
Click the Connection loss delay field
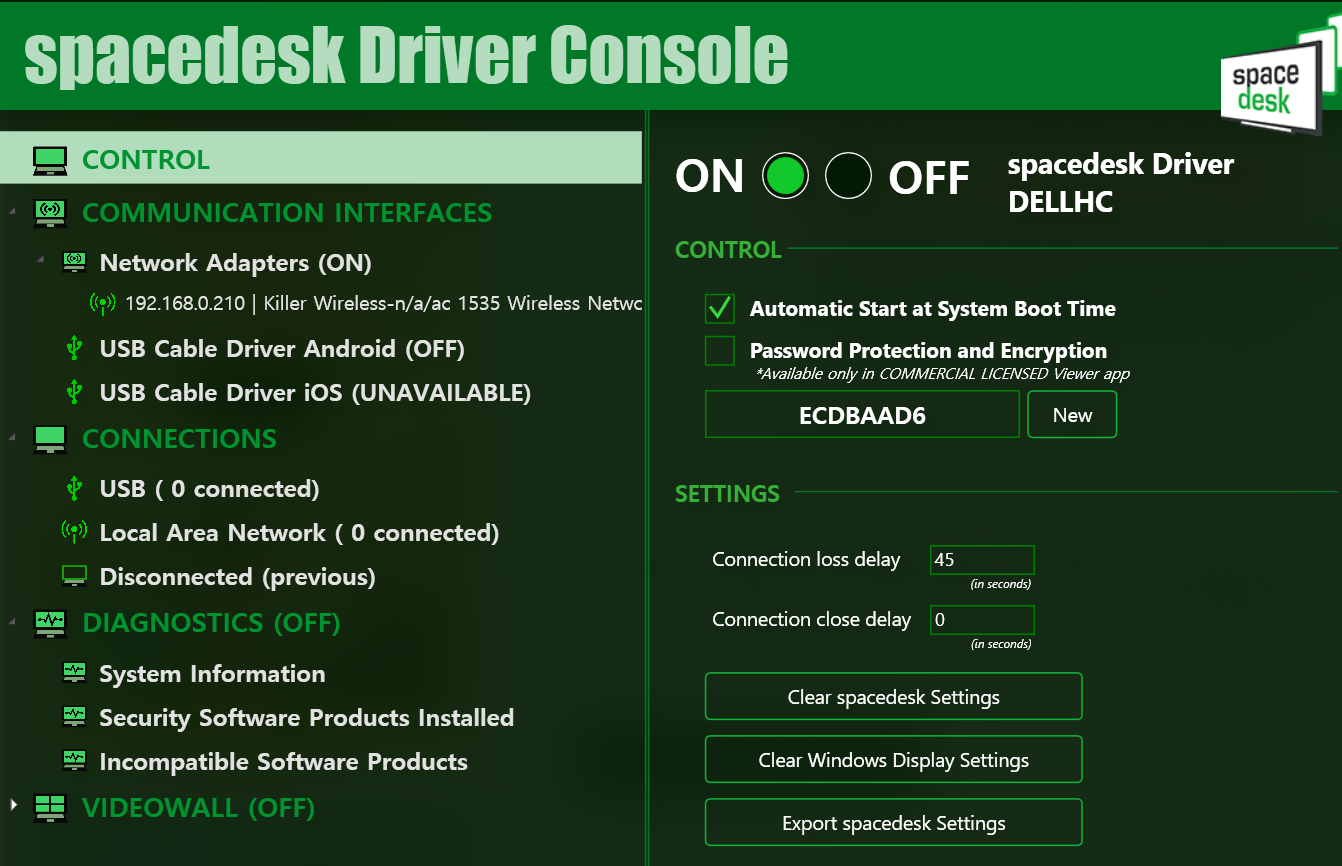(x=982, y=560)
